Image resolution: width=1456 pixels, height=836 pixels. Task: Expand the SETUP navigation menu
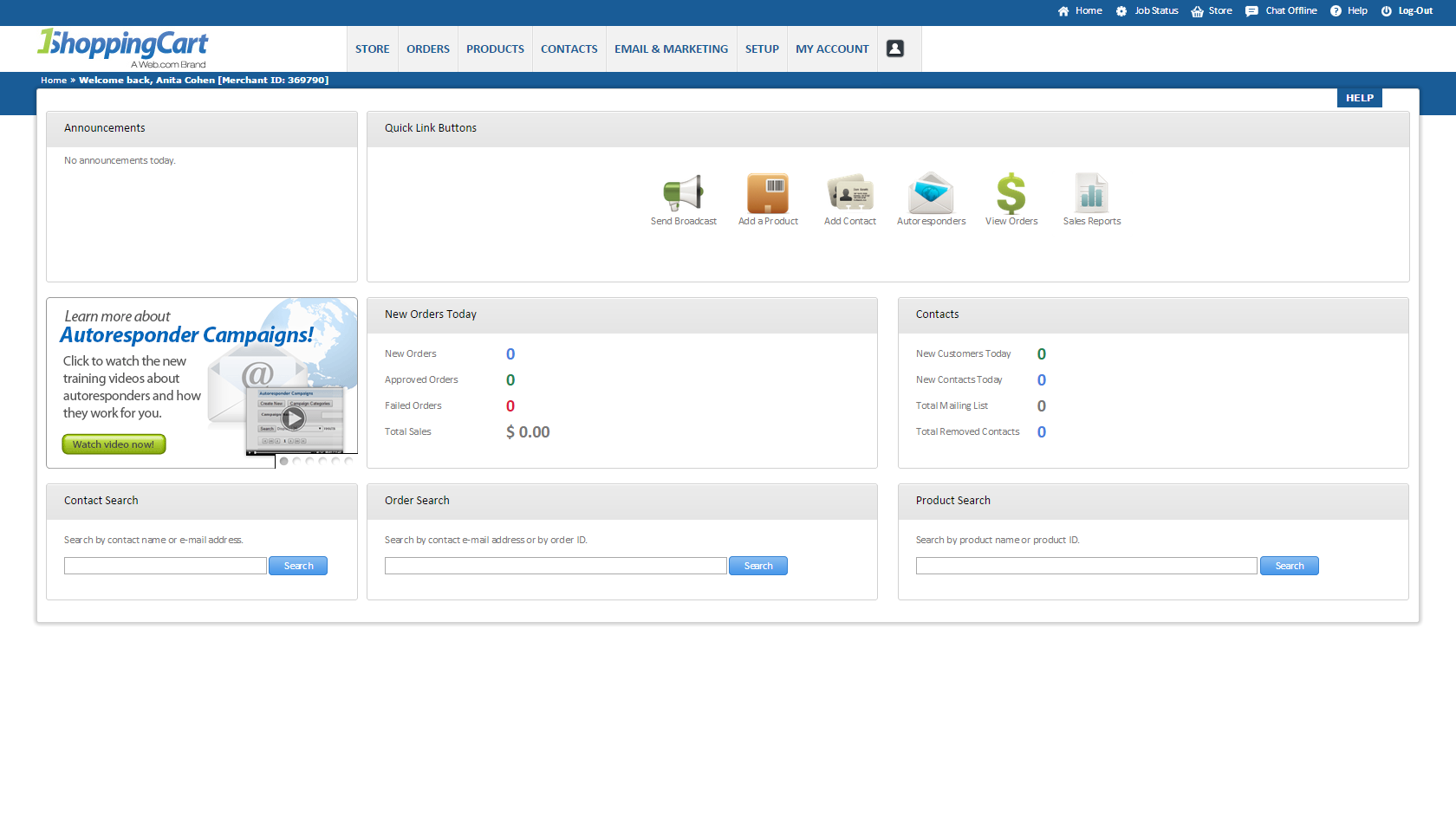pos(762,49)
